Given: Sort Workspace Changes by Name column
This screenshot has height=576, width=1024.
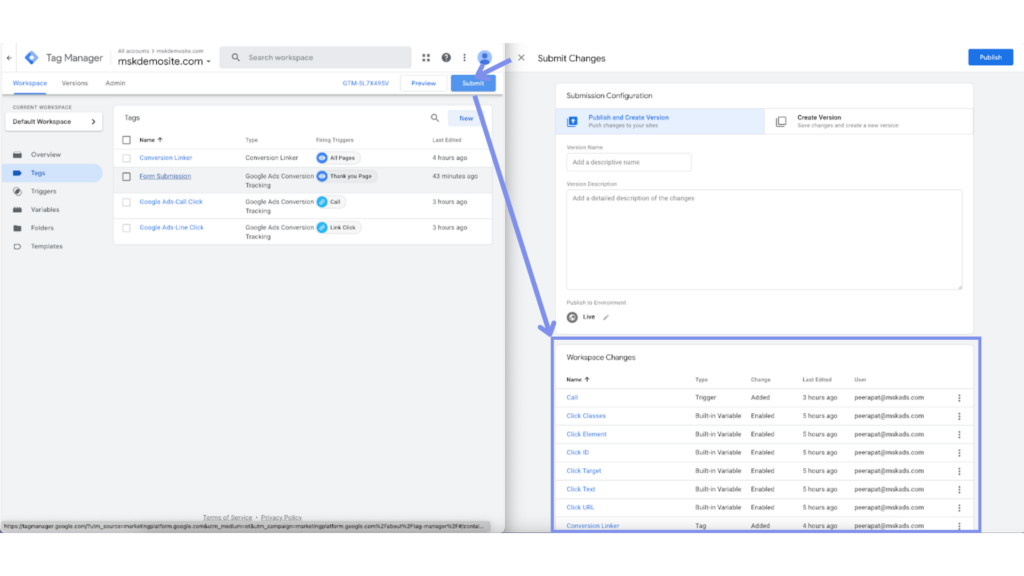Looking at the screenshot, I should click(578, 379).
